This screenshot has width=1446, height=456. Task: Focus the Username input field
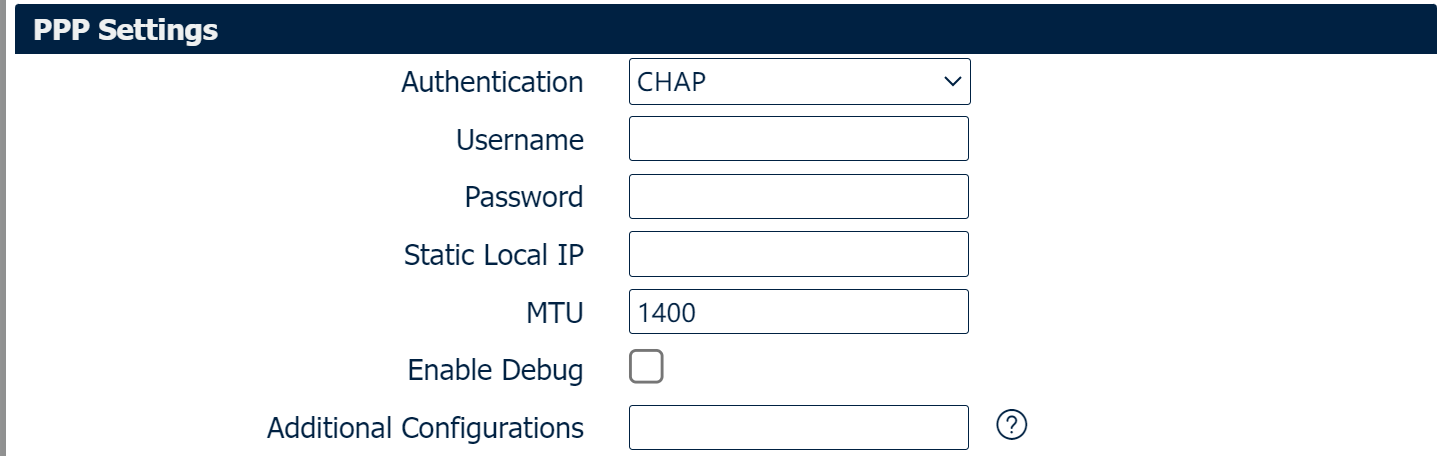pos(798,139)
